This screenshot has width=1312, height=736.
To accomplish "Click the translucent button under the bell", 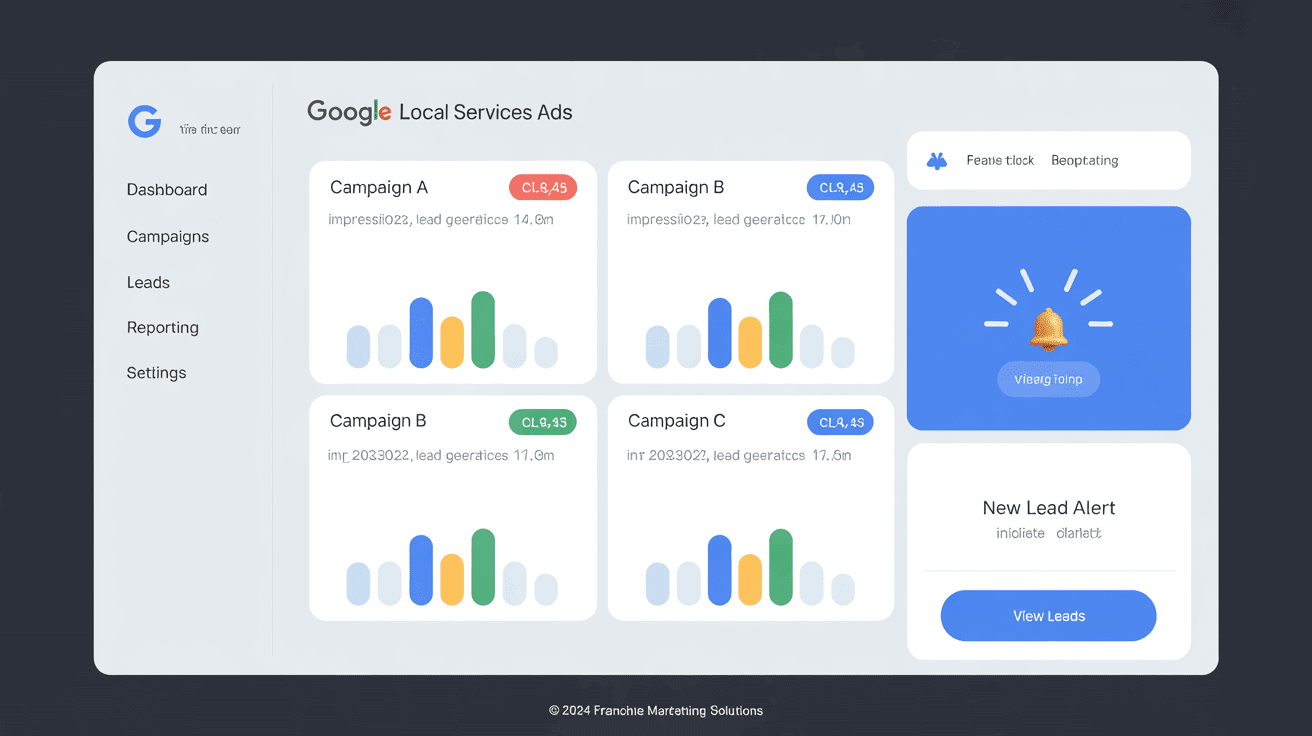I will (1048, 380).
